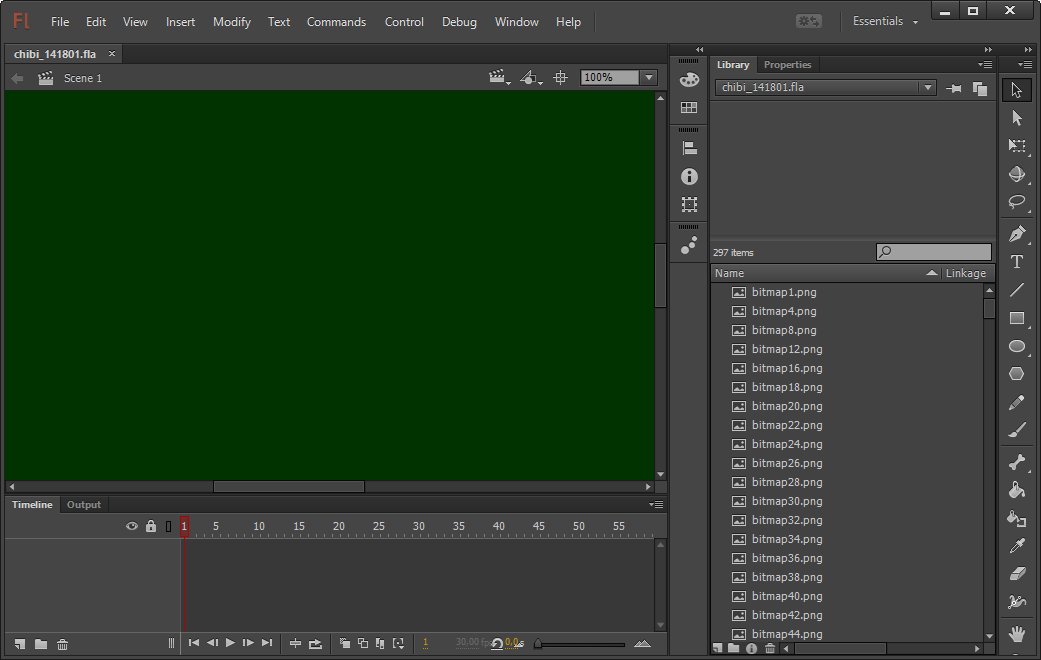The image size is (1041, 660).
Task: Expand the library document chibi_141801.fla dropdown
Action: click(x=927, y=88)
